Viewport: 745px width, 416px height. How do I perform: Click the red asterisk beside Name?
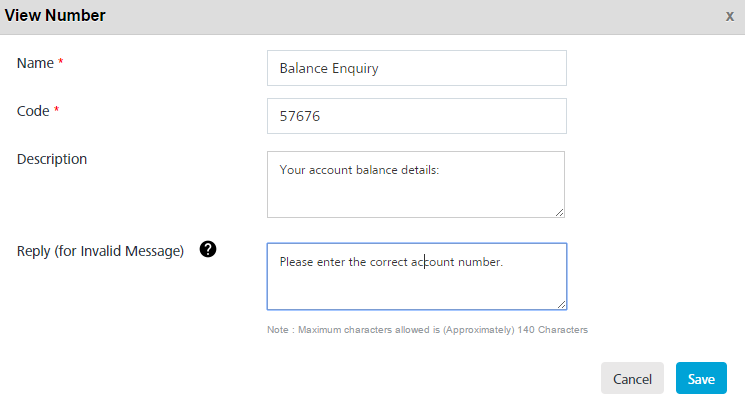point(60,62)
